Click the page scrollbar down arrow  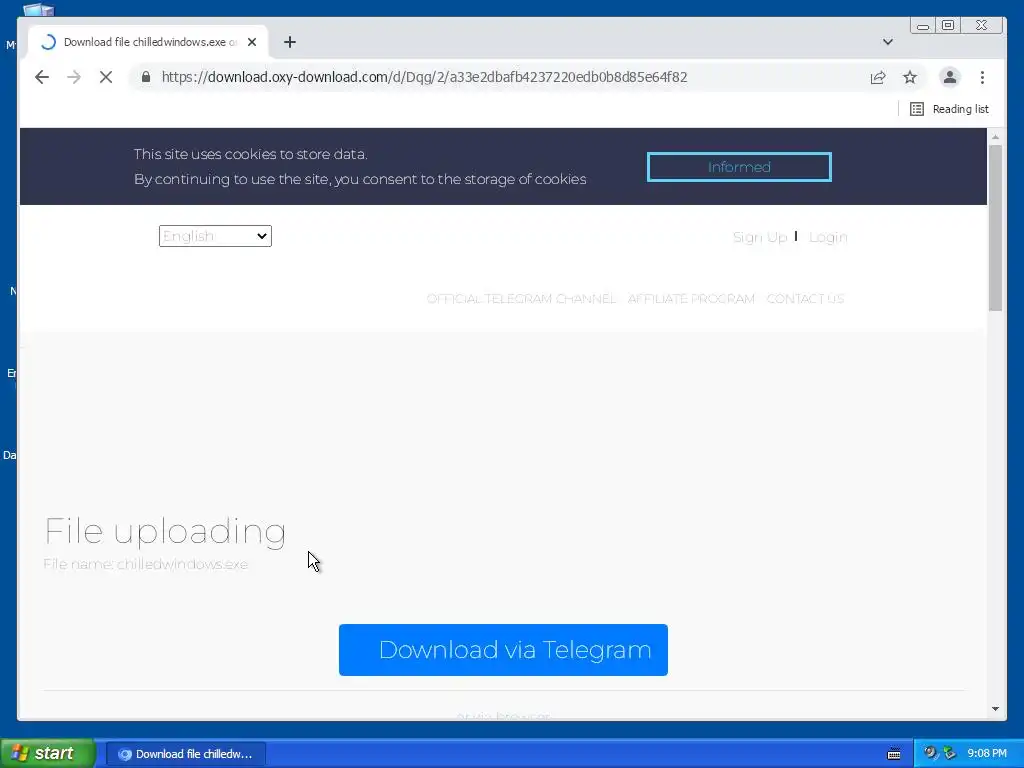coord(995,709)
